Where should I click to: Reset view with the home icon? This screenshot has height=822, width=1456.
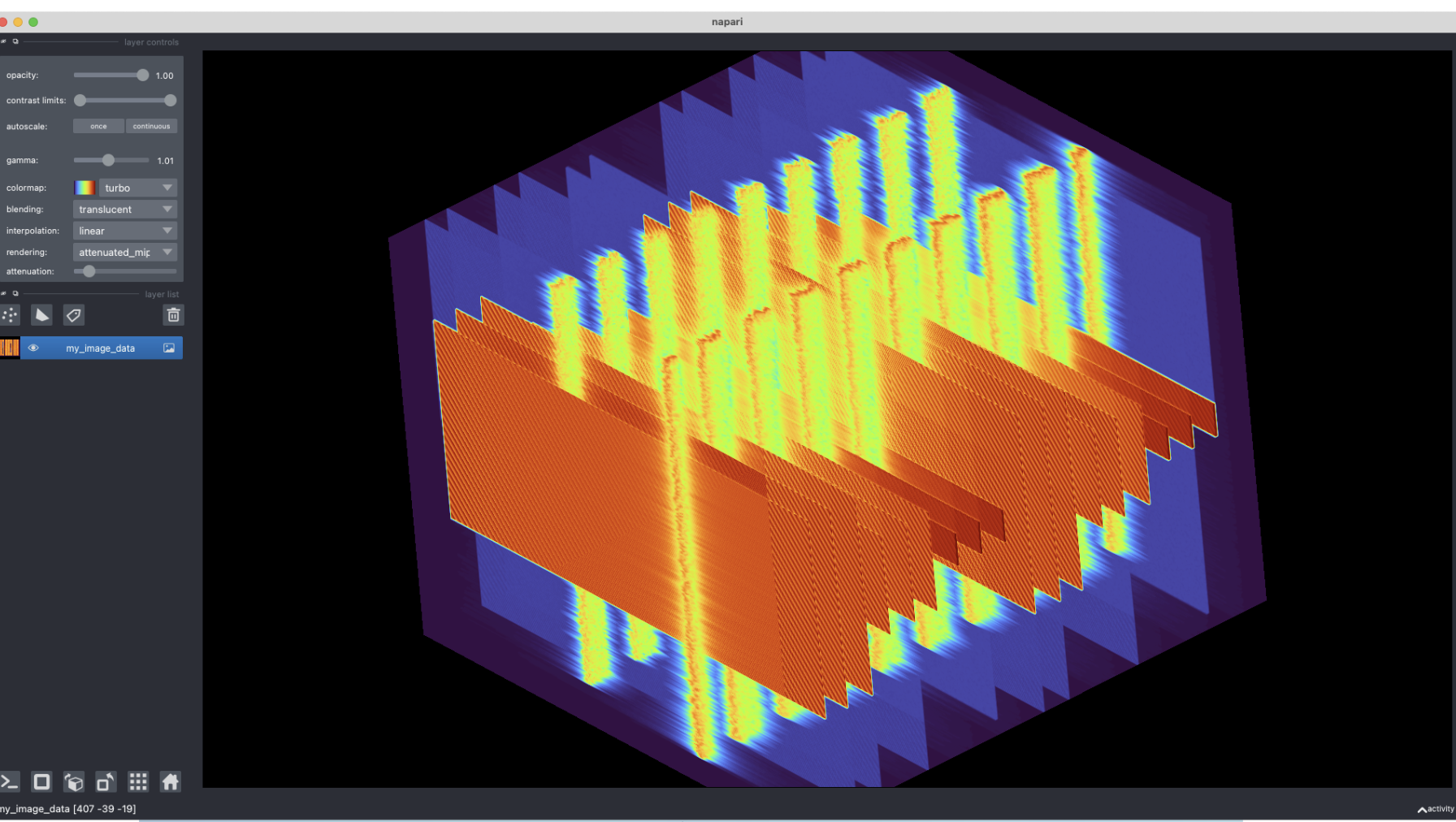(171, 781)
